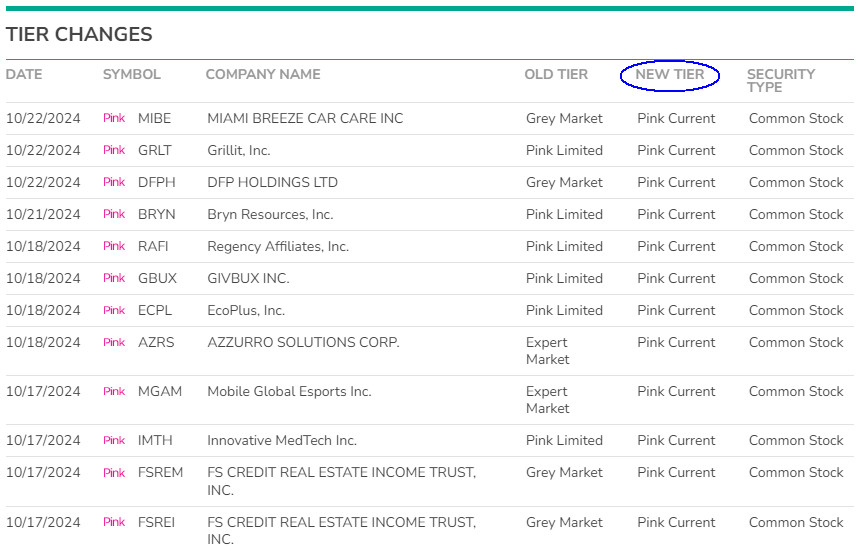The height and width of the screenshot is (551, 858).
Task: Open the GBUX symbol link
Action: coord(158,279)
